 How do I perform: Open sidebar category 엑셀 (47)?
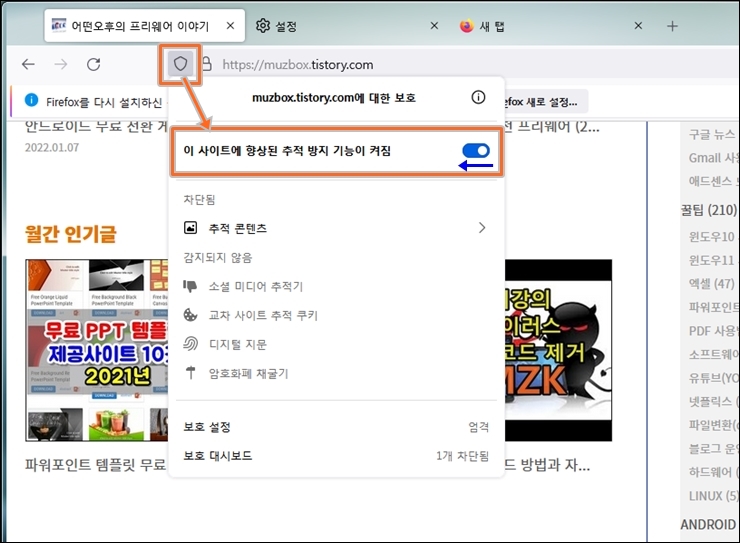(x=711, y=284)
